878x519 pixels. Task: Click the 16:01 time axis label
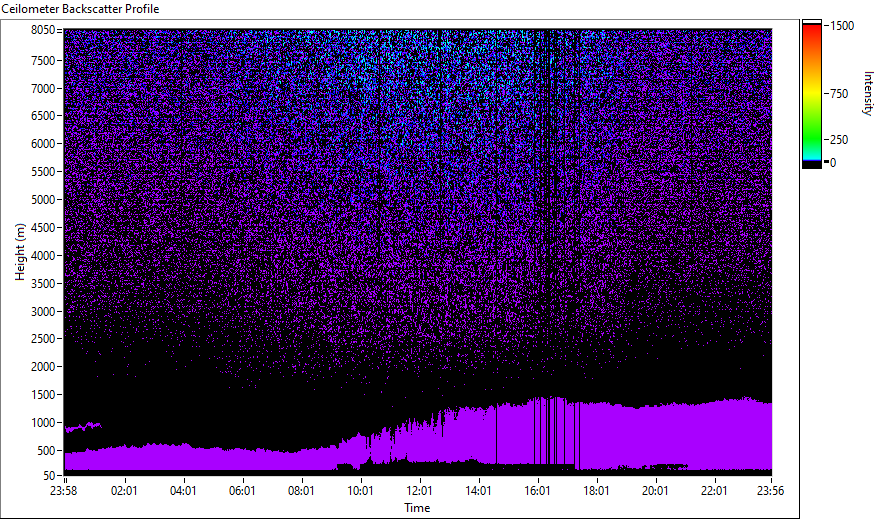(537, 491)
